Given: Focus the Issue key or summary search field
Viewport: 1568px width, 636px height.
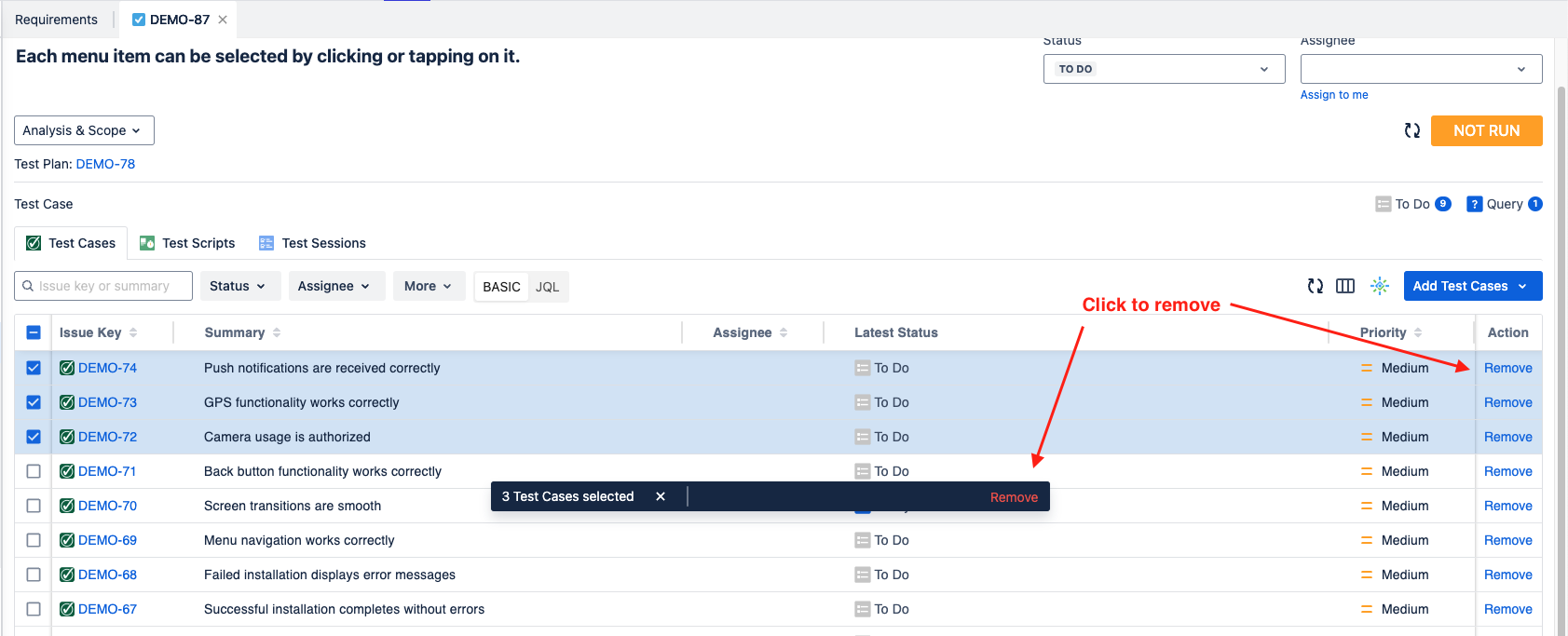Looking at the screenshot, I should pos(112,286).
